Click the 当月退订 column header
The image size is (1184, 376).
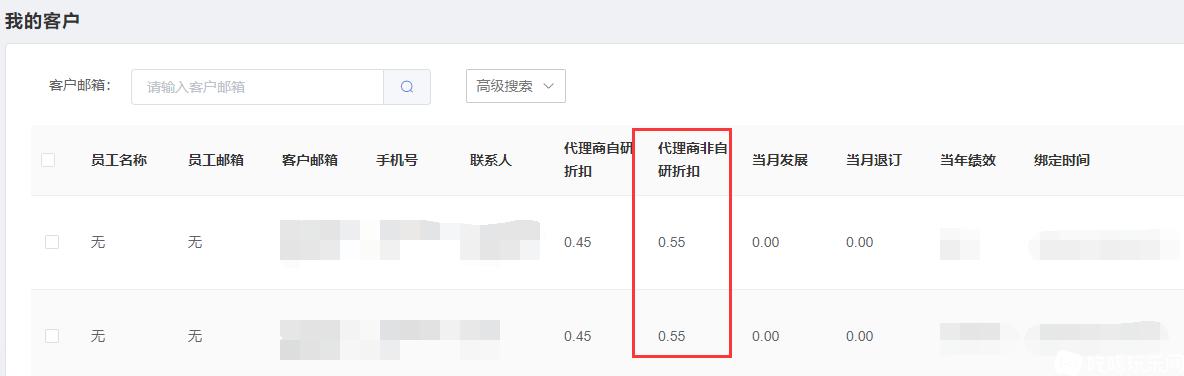point(874,160)
